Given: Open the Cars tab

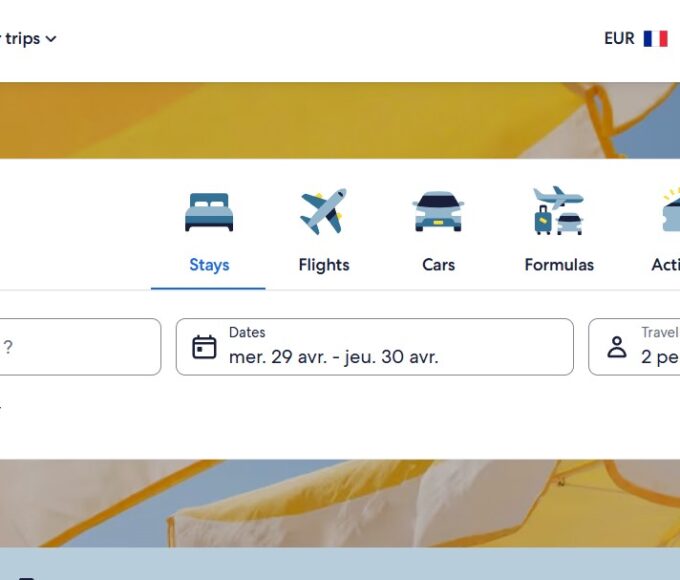Looking at the screenshot, I should 438,265.
